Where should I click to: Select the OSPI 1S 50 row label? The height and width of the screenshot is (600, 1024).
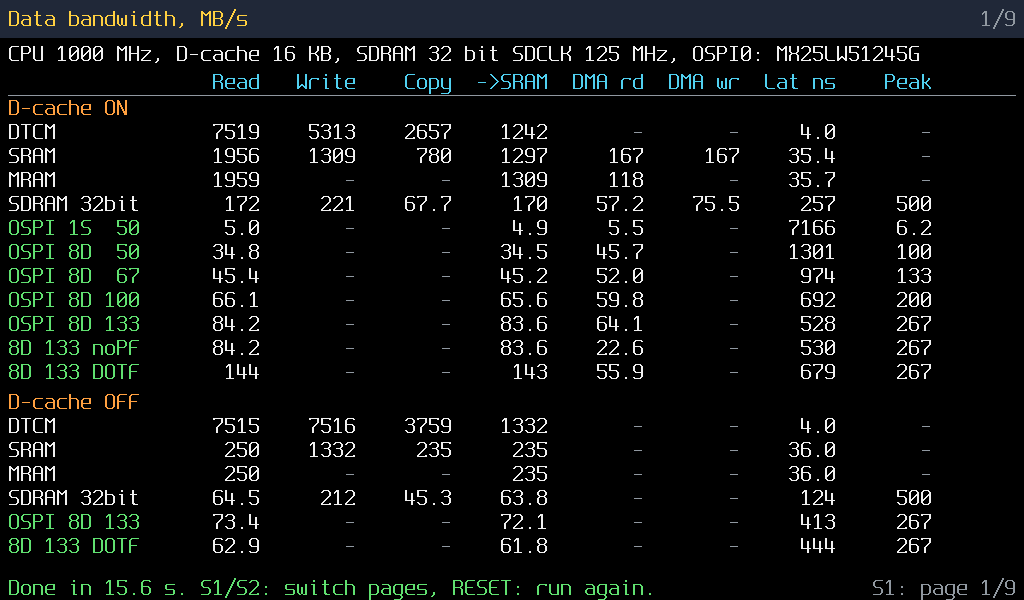tap(74, 228)
